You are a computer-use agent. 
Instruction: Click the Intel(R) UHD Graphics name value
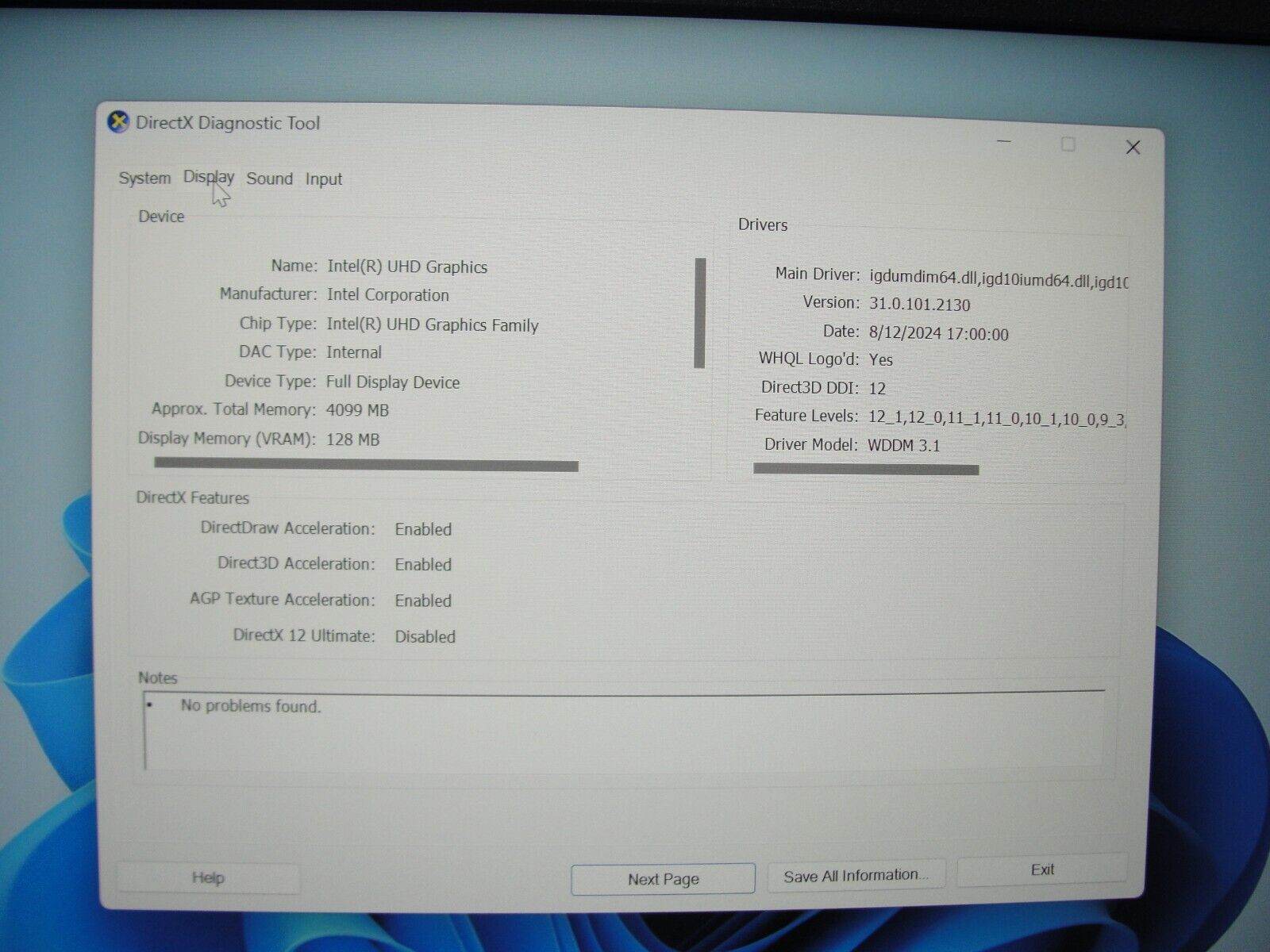[x=407, y=267]
